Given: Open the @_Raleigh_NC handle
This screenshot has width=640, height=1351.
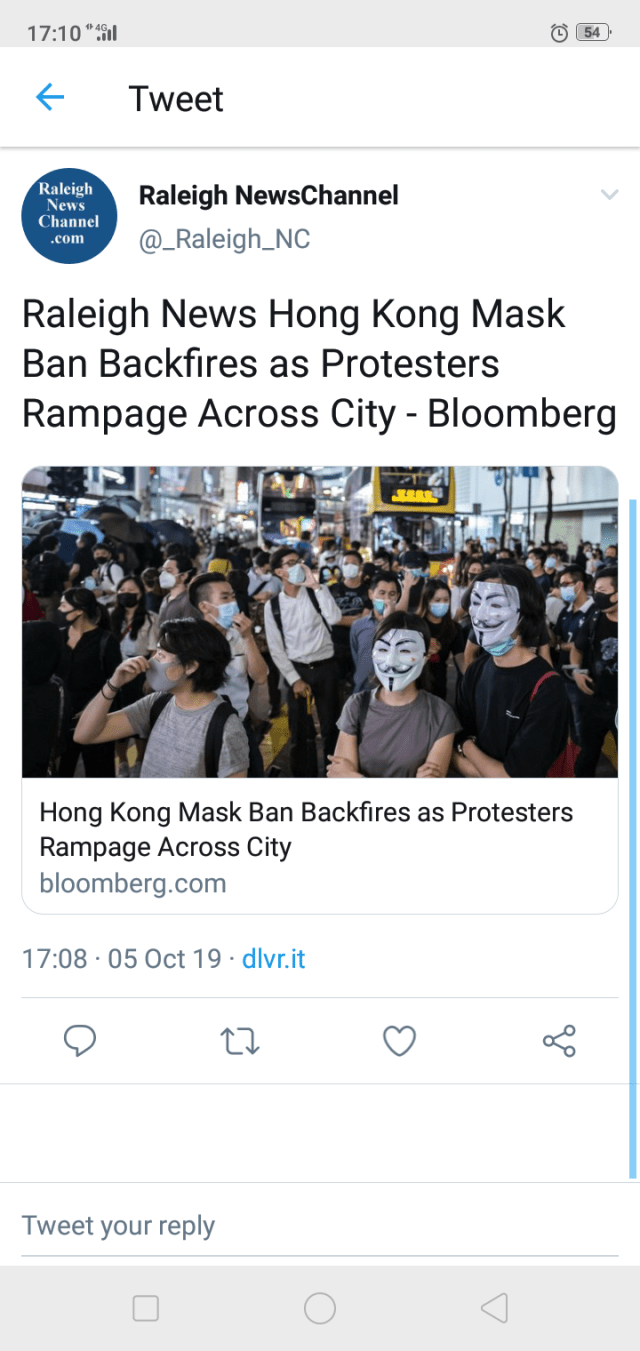Looking at the screenshot, I should (x=224, y=239).
